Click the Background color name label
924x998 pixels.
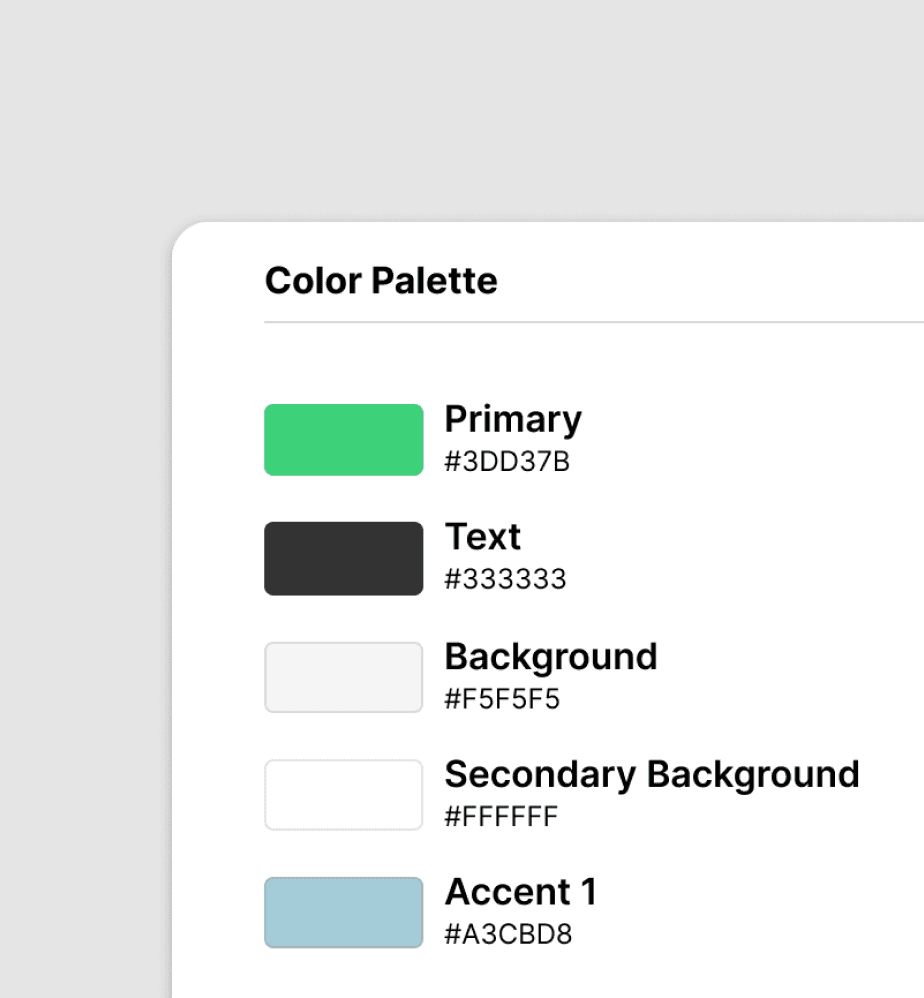click(x=550, y=657)
